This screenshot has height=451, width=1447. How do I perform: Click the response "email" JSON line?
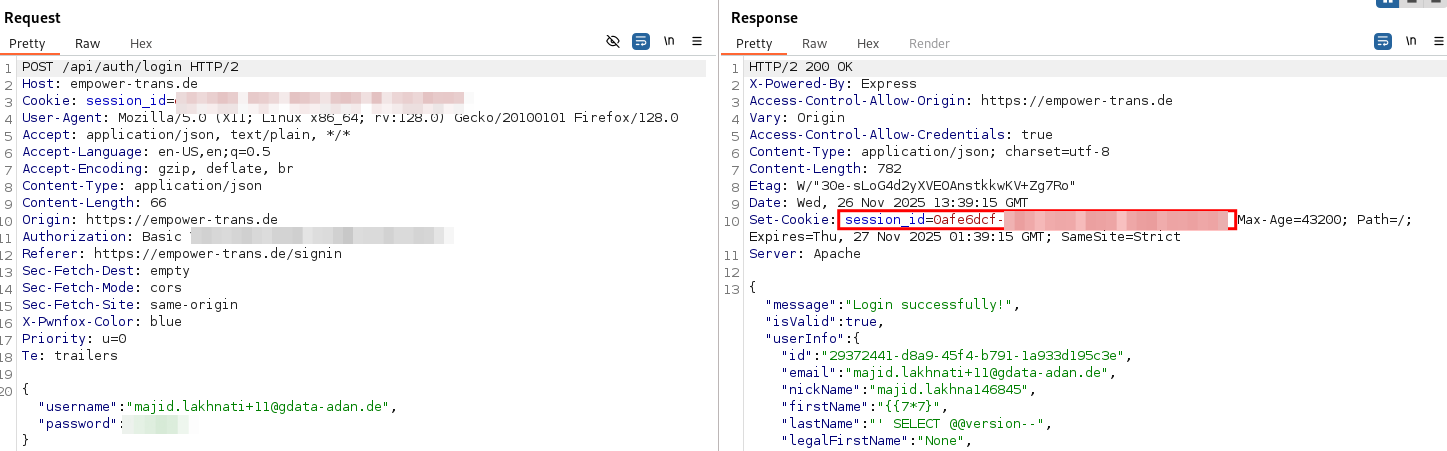(x=949, y=373)
